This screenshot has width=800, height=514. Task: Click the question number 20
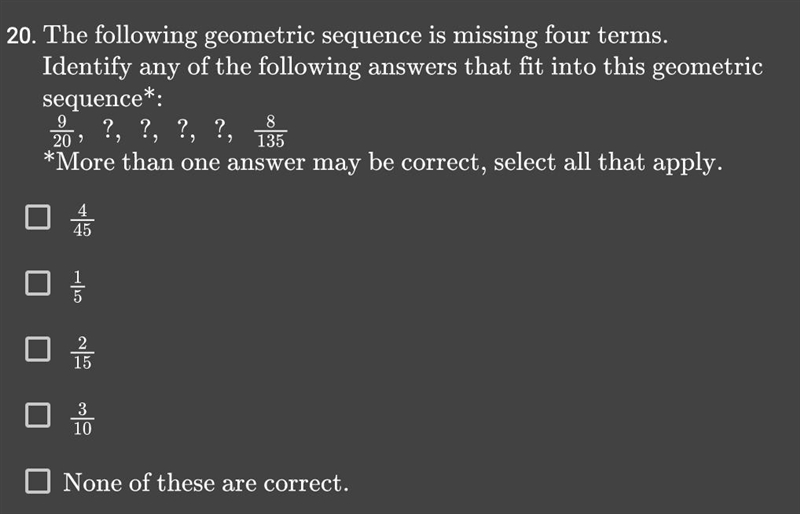(x=21, y=37)
